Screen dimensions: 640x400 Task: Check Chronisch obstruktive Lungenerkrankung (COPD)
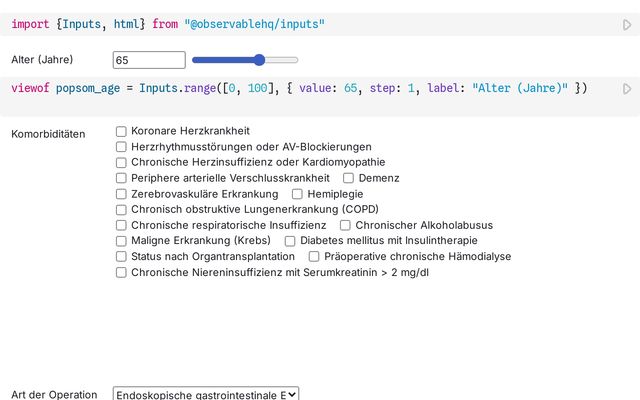121,210
